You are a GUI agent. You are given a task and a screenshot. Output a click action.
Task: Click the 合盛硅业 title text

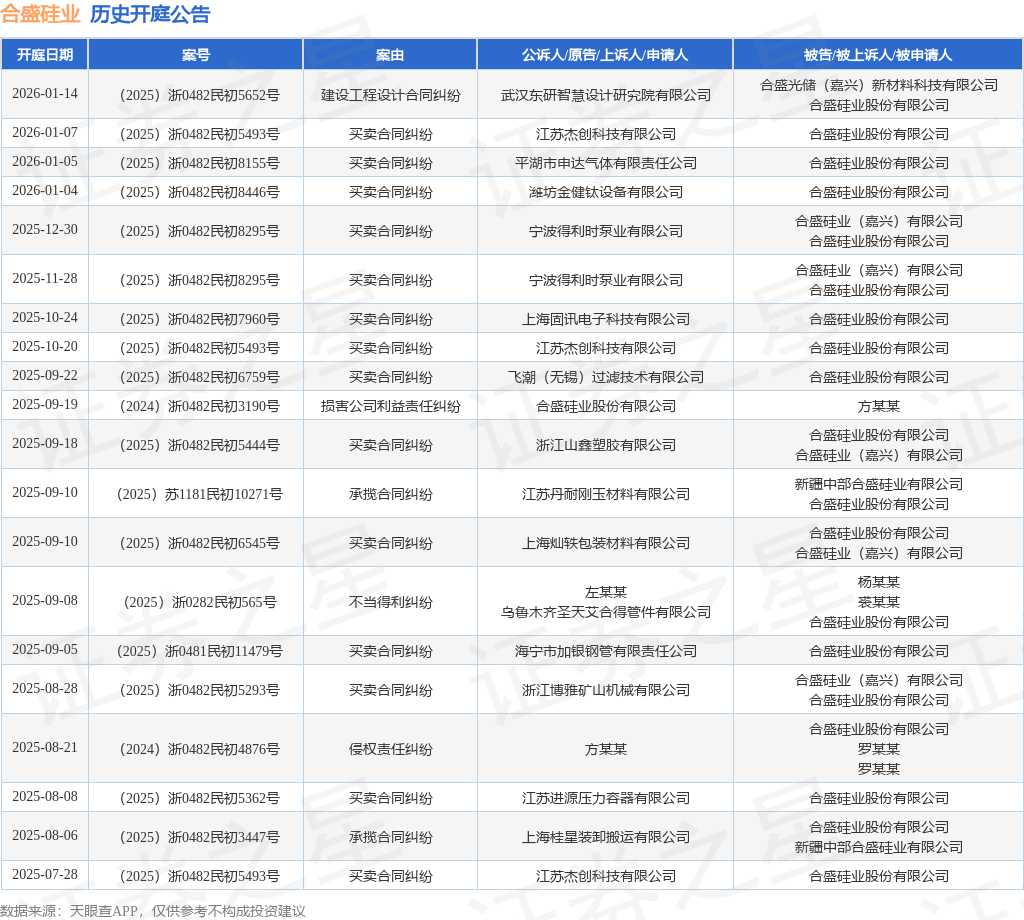[40, 14]
